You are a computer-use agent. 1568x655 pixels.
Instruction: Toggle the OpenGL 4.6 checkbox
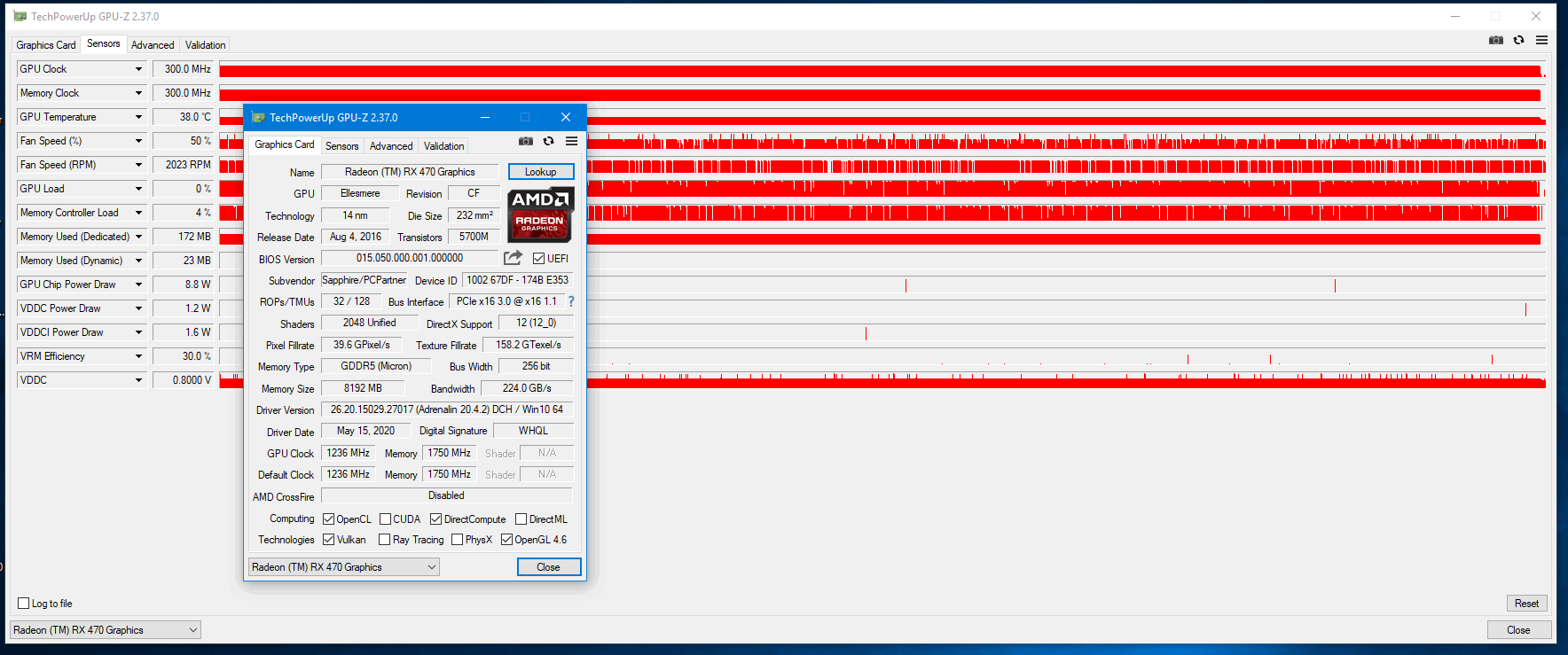pos(506,540)
